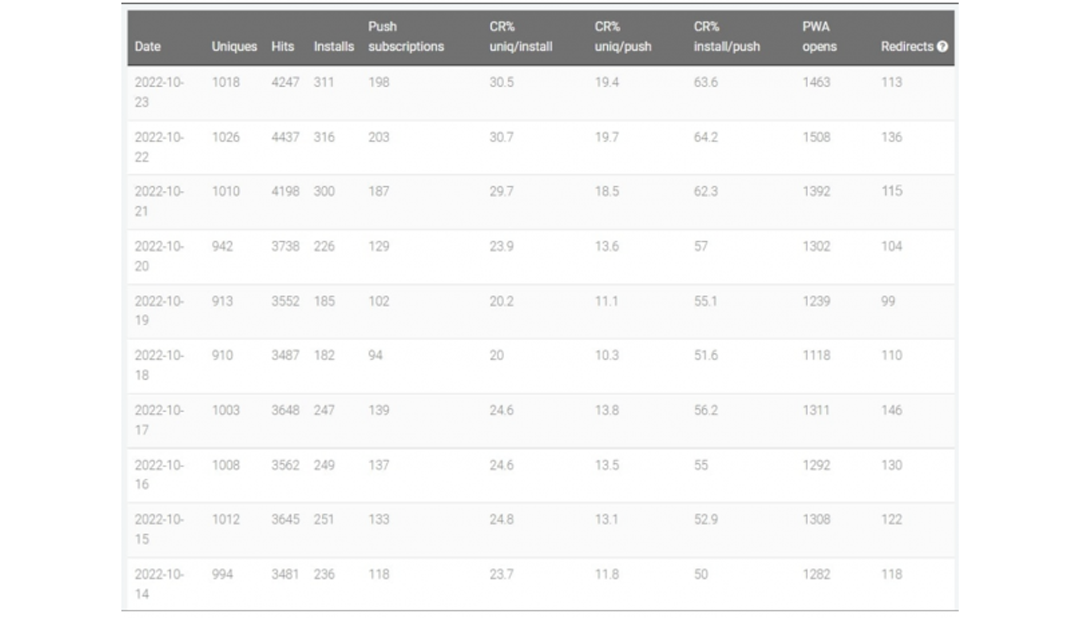Click the Redirects help question mark icon
Screen dimensions: 1080x618
click(942, 47)
